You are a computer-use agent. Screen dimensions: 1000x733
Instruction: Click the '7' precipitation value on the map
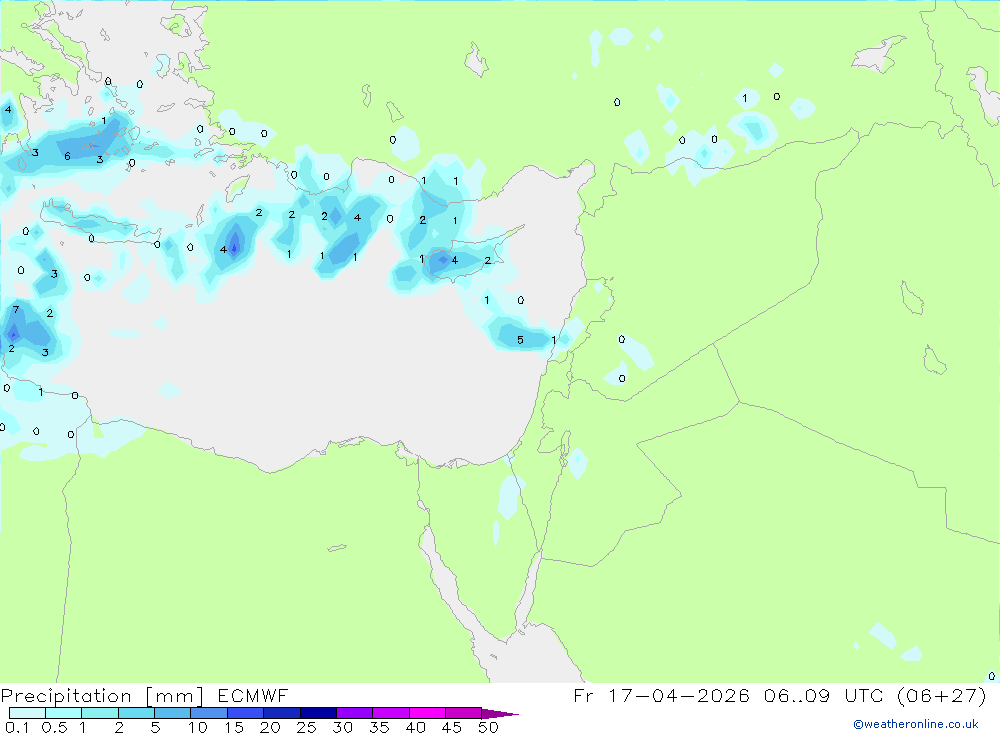pyautogui.click(x=16, y=310)
